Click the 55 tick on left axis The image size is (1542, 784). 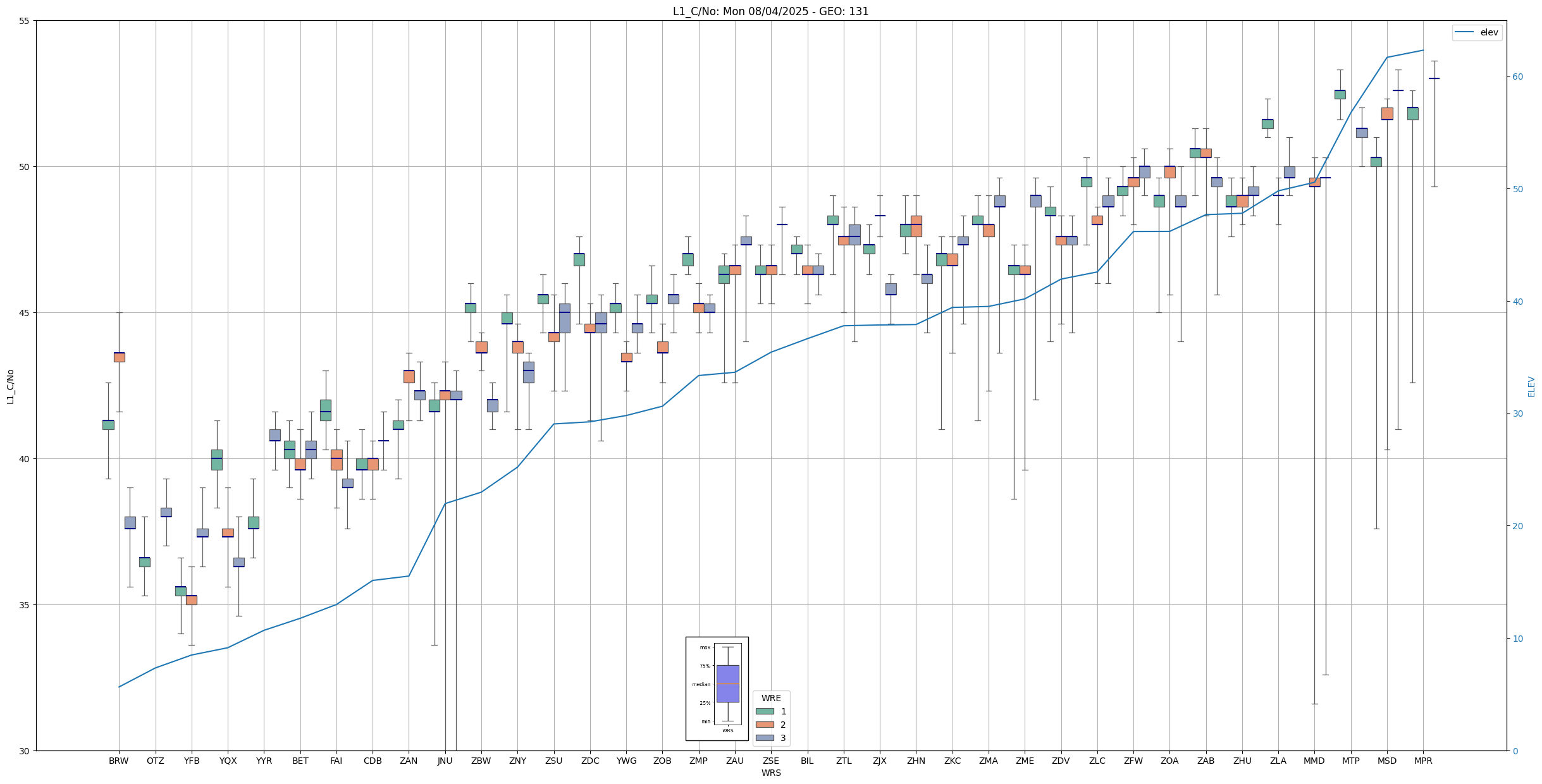tap(25, 21)
